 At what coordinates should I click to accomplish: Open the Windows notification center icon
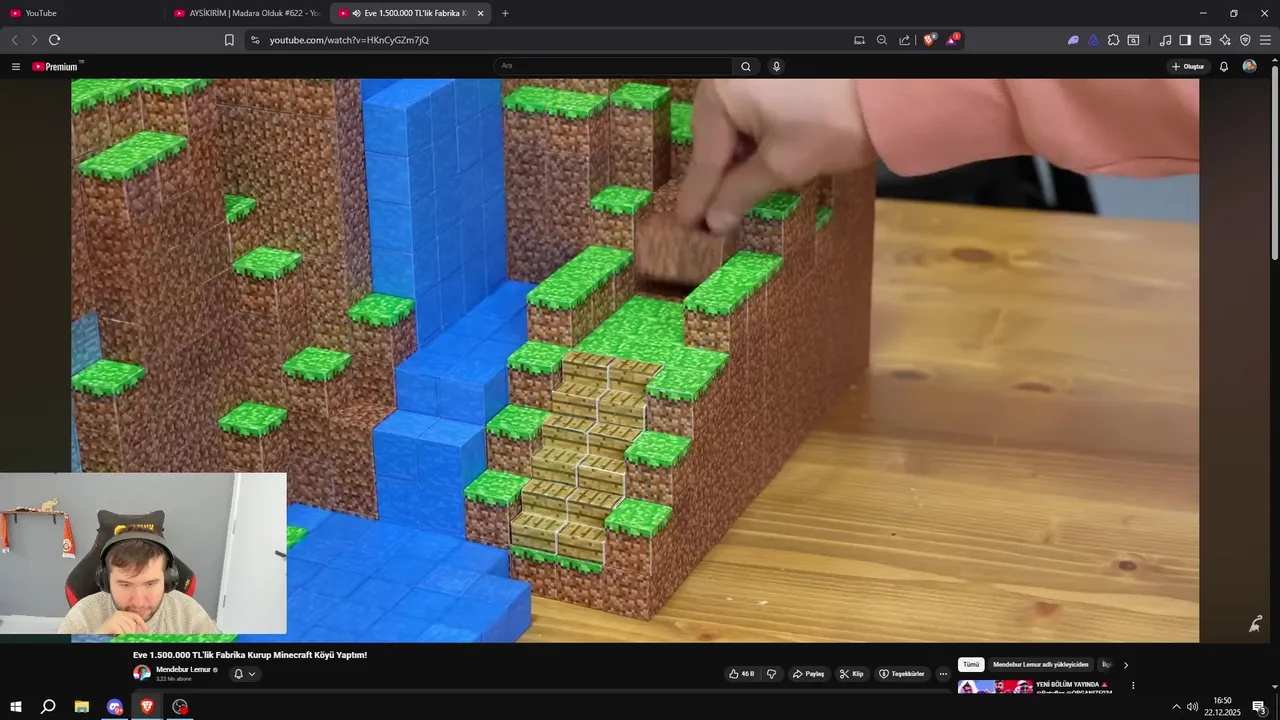(x=1260, y=707)
